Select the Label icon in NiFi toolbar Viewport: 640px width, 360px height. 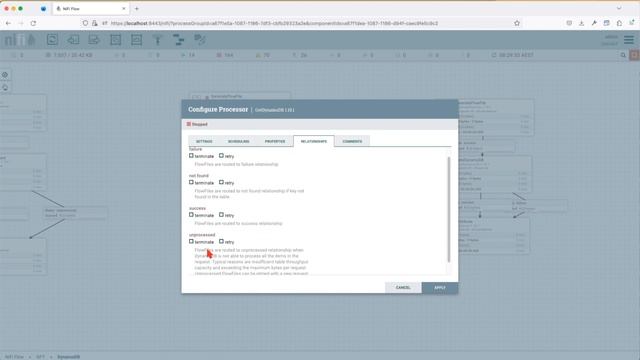[x=200, y=40]
